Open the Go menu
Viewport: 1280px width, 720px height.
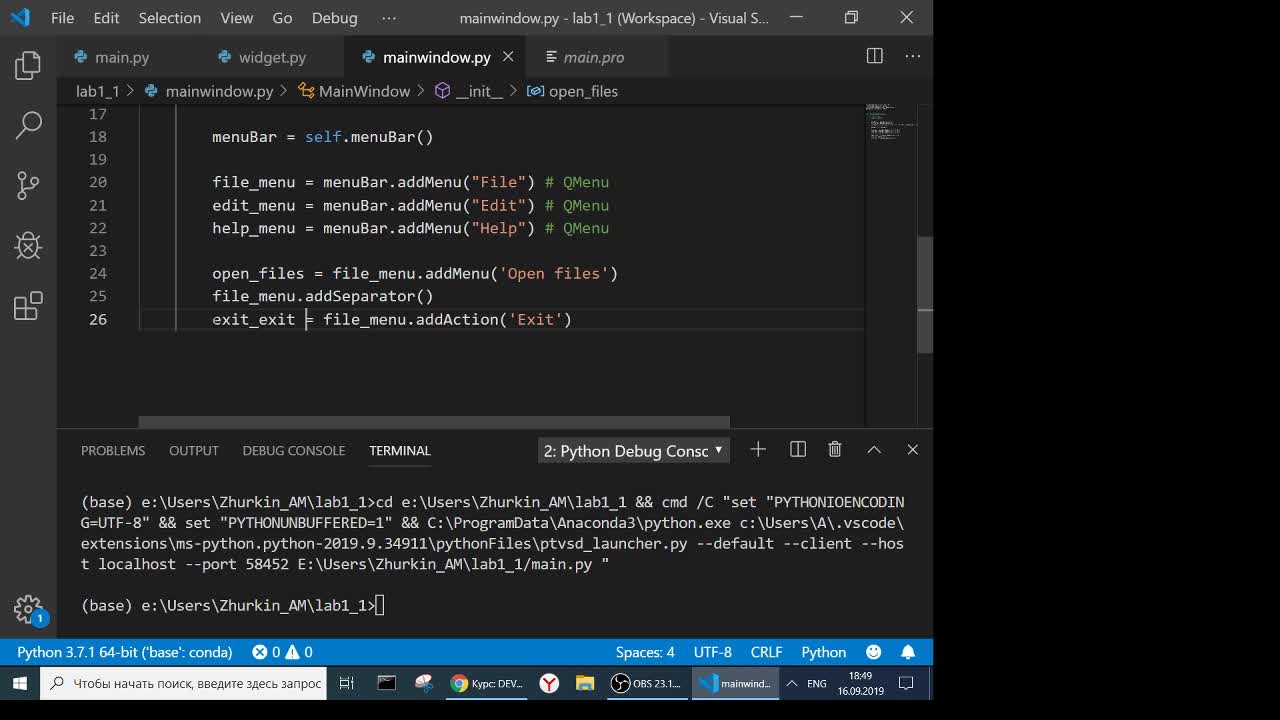pos(282,18)
